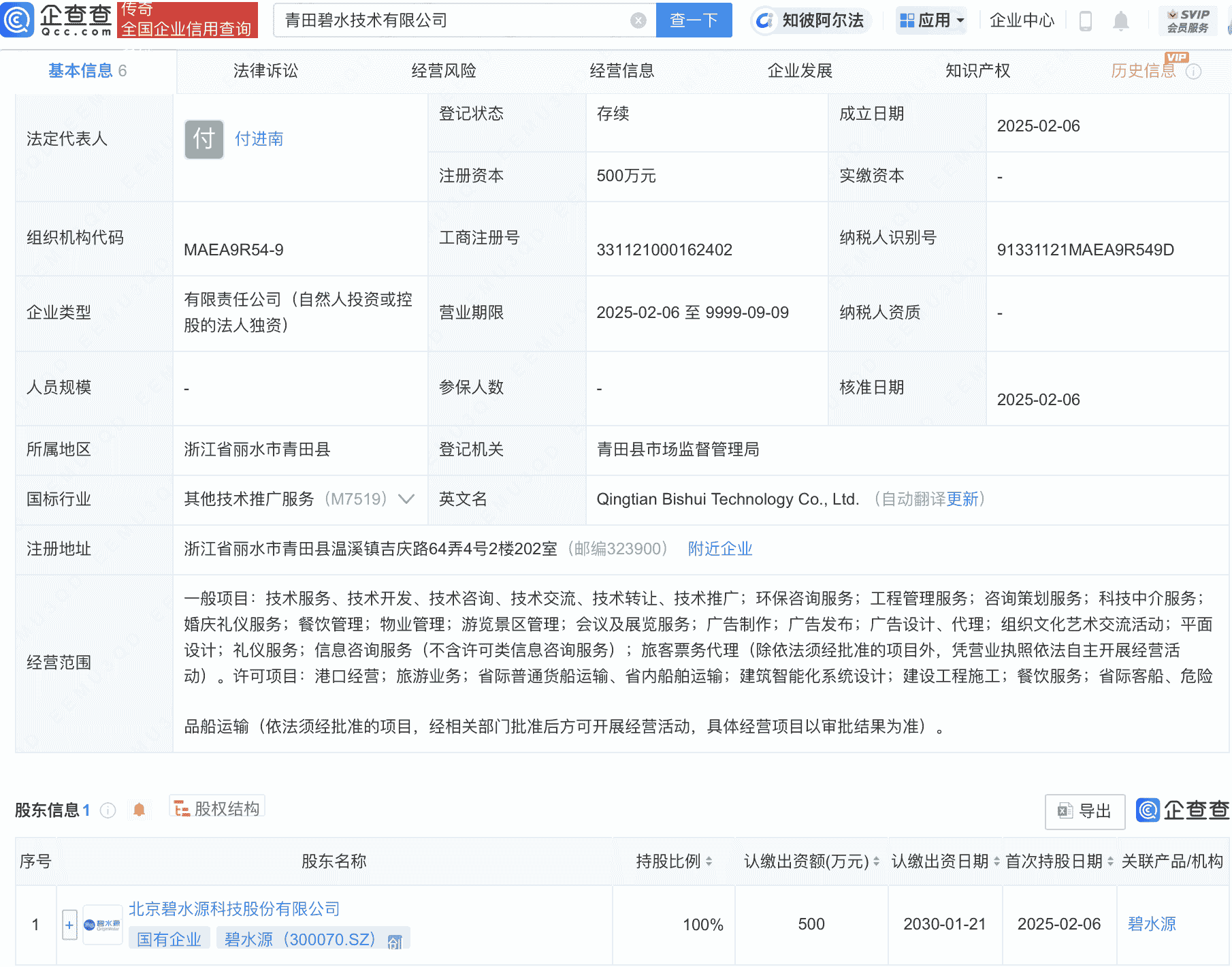Open notifications with the bell icon
1232x967 pixels.
pos(1120,20)
